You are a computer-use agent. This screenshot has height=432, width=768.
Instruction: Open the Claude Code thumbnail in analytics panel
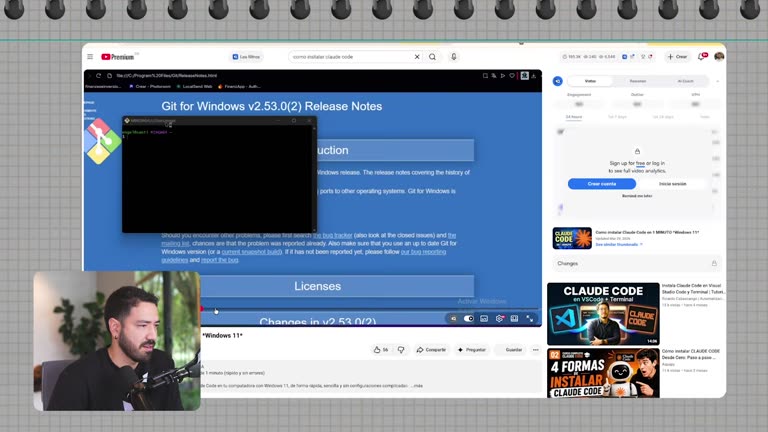(572, 238)
